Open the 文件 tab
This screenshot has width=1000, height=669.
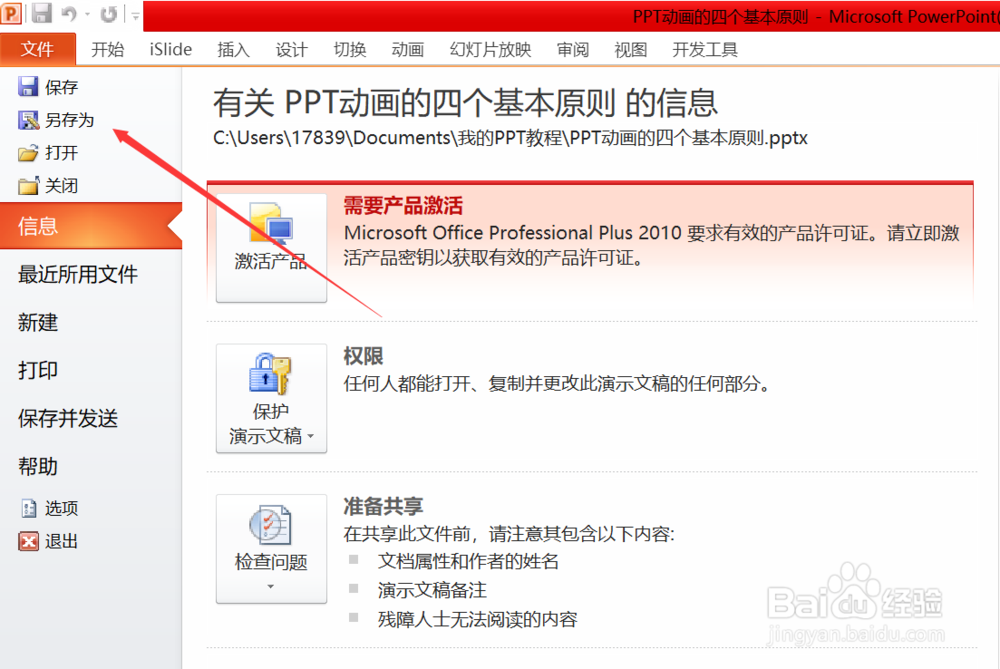click(x=38, y=49)
